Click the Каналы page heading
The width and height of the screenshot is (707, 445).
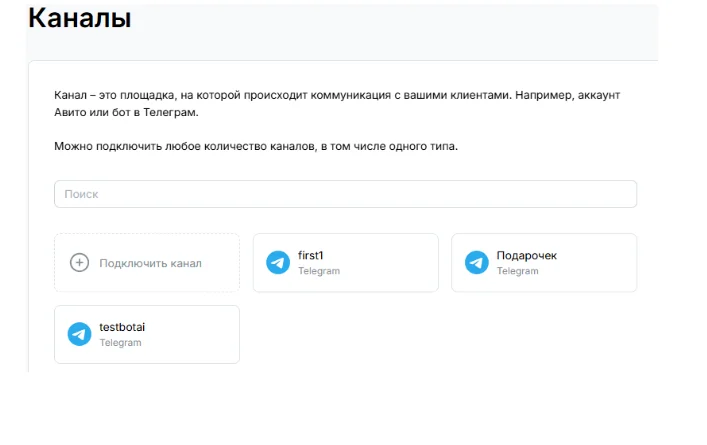[x=79, y=18]
